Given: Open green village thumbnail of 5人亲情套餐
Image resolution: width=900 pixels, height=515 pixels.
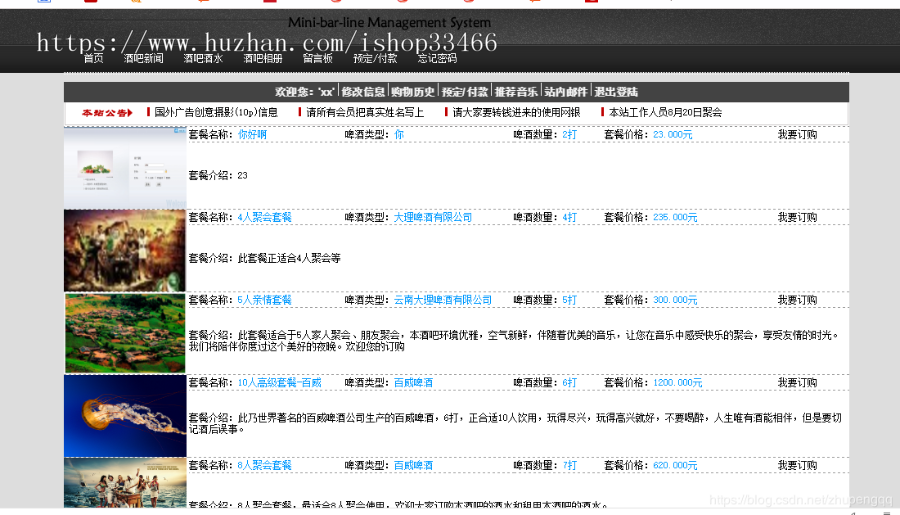Looking at the screenshot, I should [x=125, y=333].
